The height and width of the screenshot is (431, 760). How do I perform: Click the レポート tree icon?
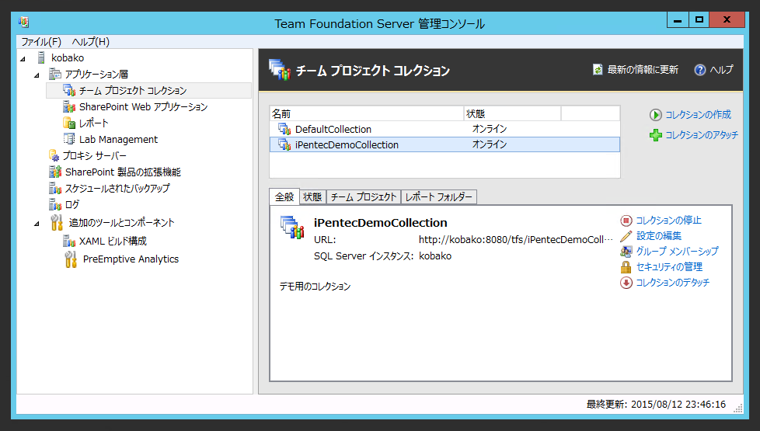coord(69,123)
